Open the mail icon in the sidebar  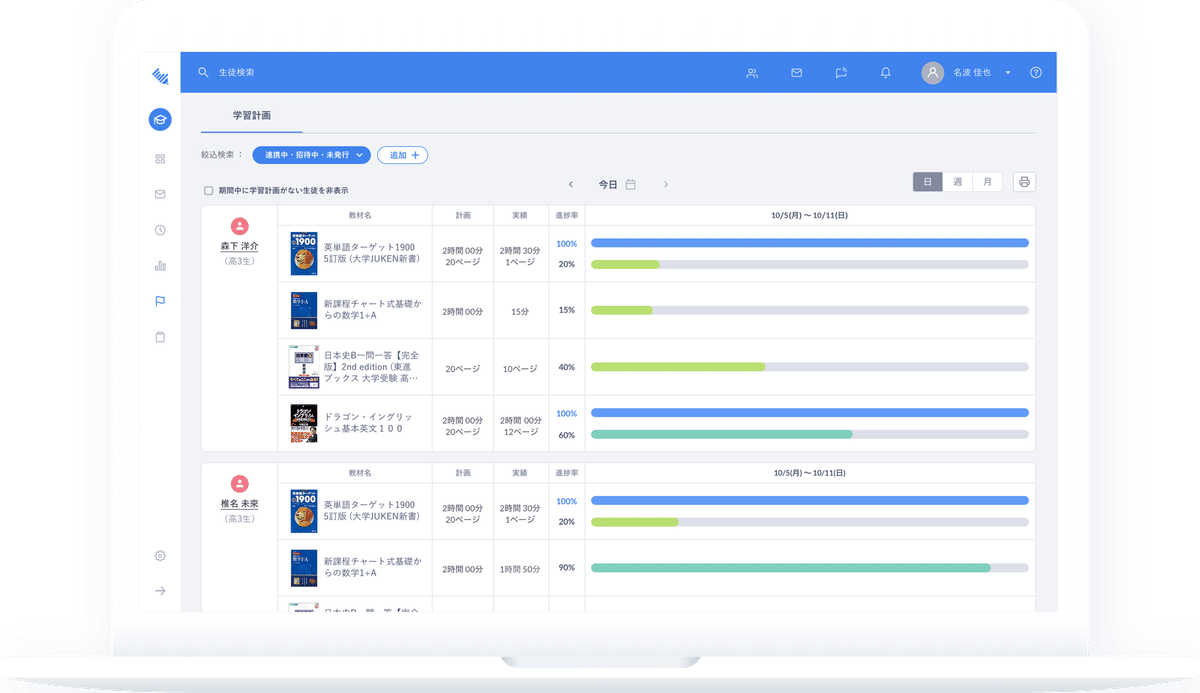pyautogui.click(x=160, y=194)
